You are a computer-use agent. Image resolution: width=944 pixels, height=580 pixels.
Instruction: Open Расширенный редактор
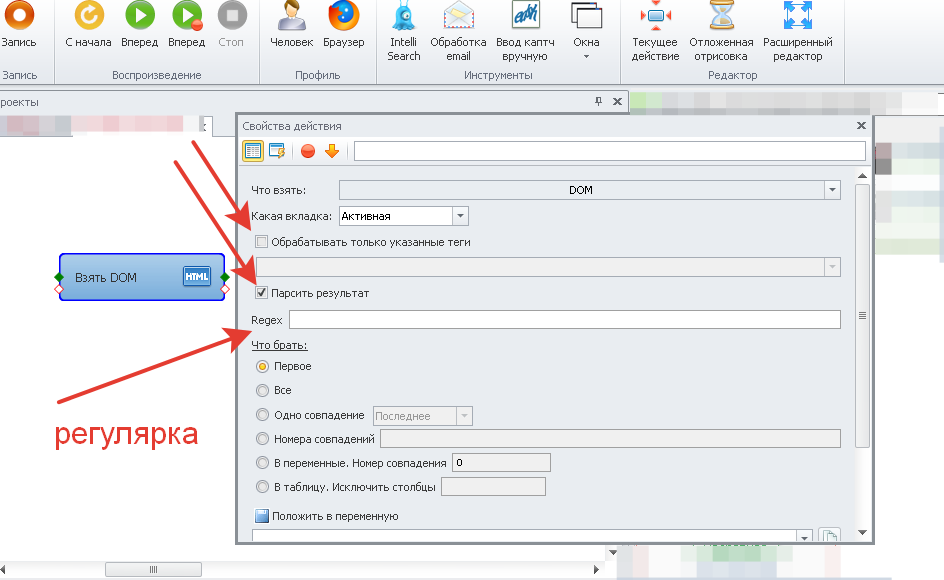tap(798, 31)
